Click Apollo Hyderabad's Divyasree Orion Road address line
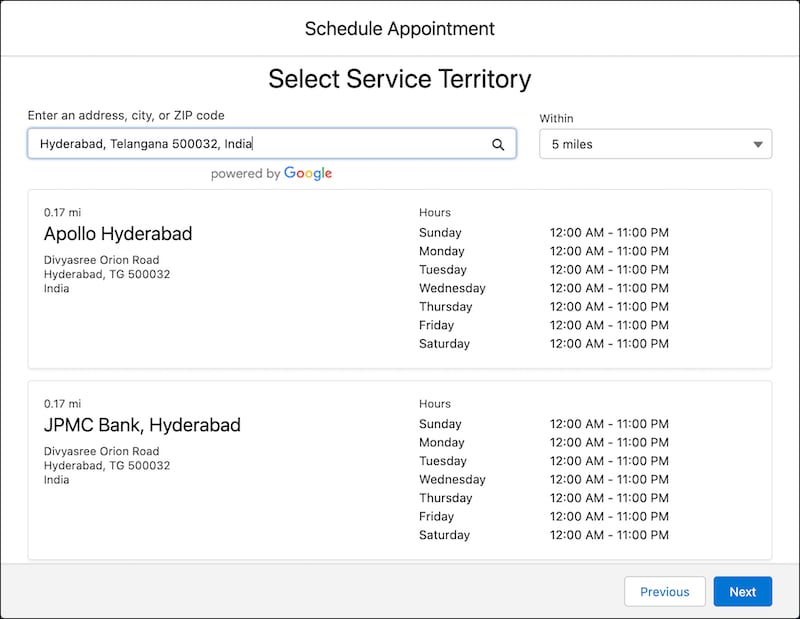The width and height of the screenshot is (800, 619). 102,260
